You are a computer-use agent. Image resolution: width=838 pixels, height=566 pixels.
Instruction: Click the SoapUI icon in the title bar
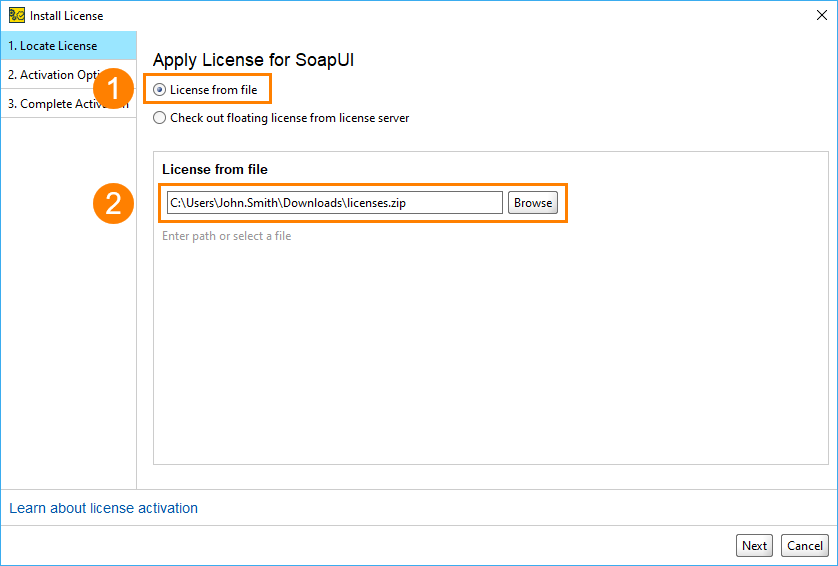[x=17, y=15]
